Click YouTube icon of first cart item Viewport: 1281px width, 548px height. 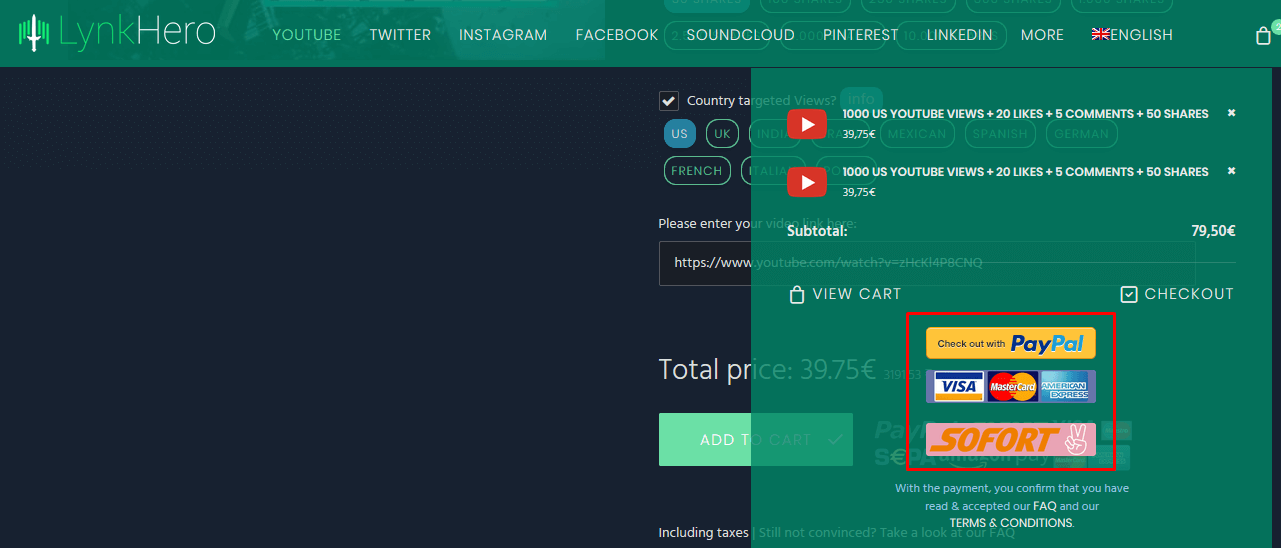pos(807,124)
